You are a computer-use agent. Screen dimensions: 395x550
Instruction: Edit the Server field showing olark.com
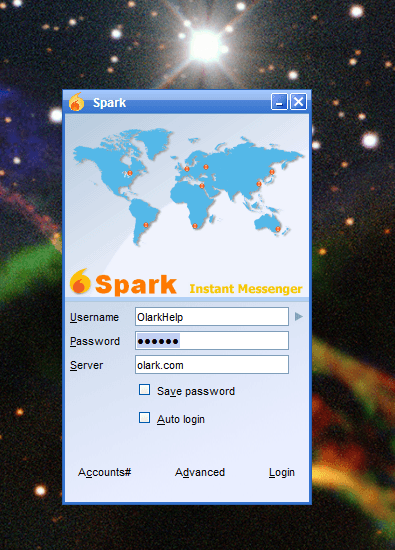click(212, 365)
